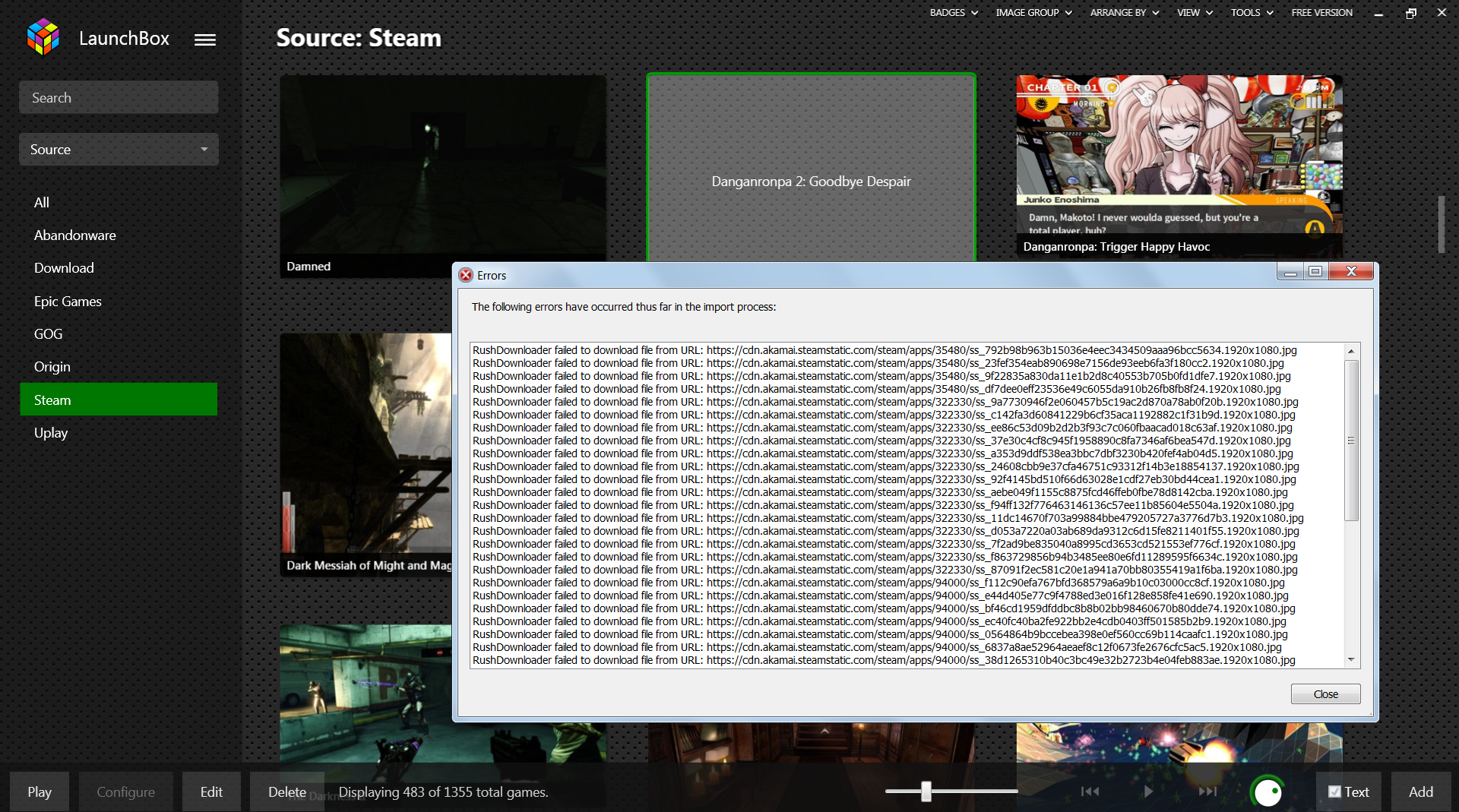The image size is (1459, 812).
Task: Click the Add button
Action: tap(1421, 792)
